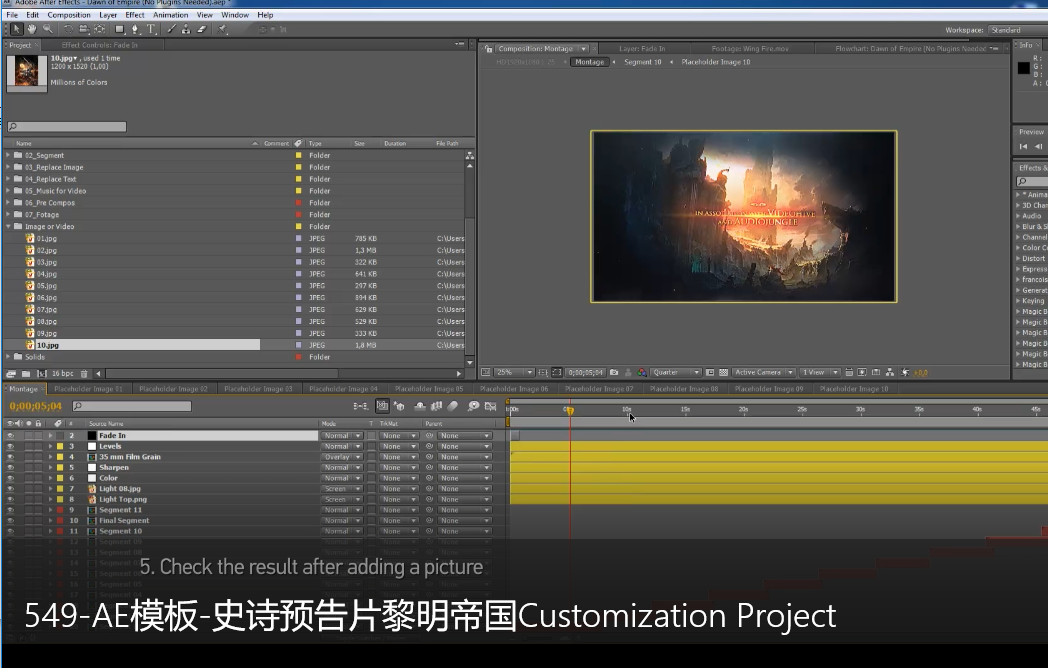
Task: Delete selected project item with trash icon
Action: coord(84,374)
